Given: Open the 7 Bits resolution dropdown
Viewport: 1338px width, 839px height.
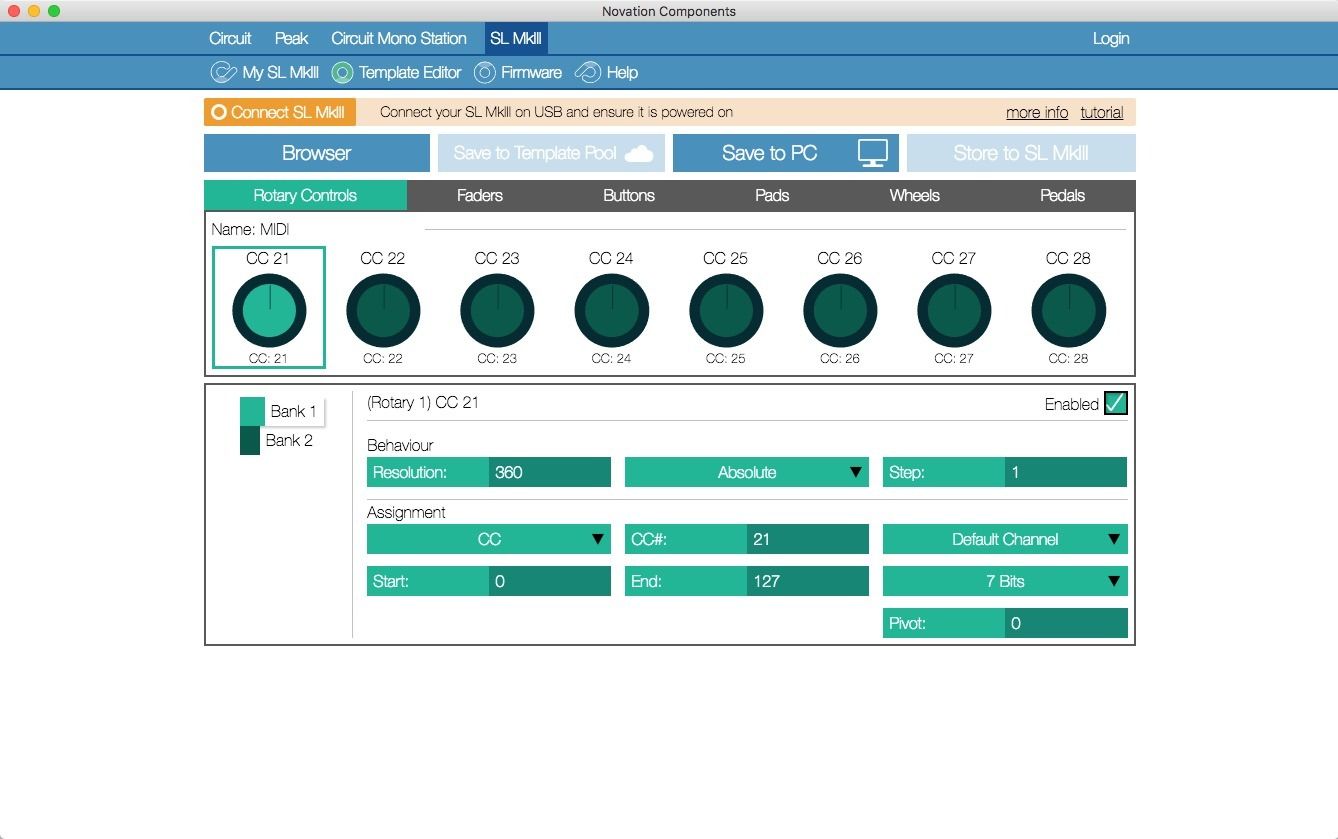Looking at the screenshot, I should [x=1004, y=581].
